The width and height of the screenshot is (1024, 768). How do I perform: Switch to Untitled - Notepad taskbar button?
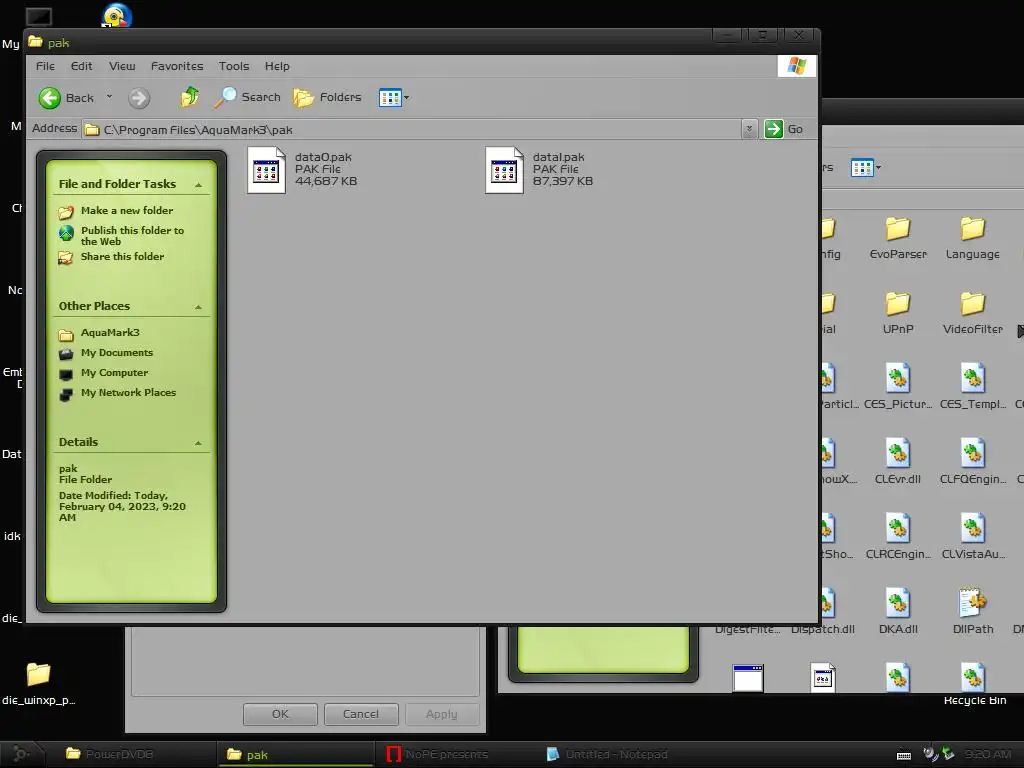pyautogui.click(x=617, y=754)
